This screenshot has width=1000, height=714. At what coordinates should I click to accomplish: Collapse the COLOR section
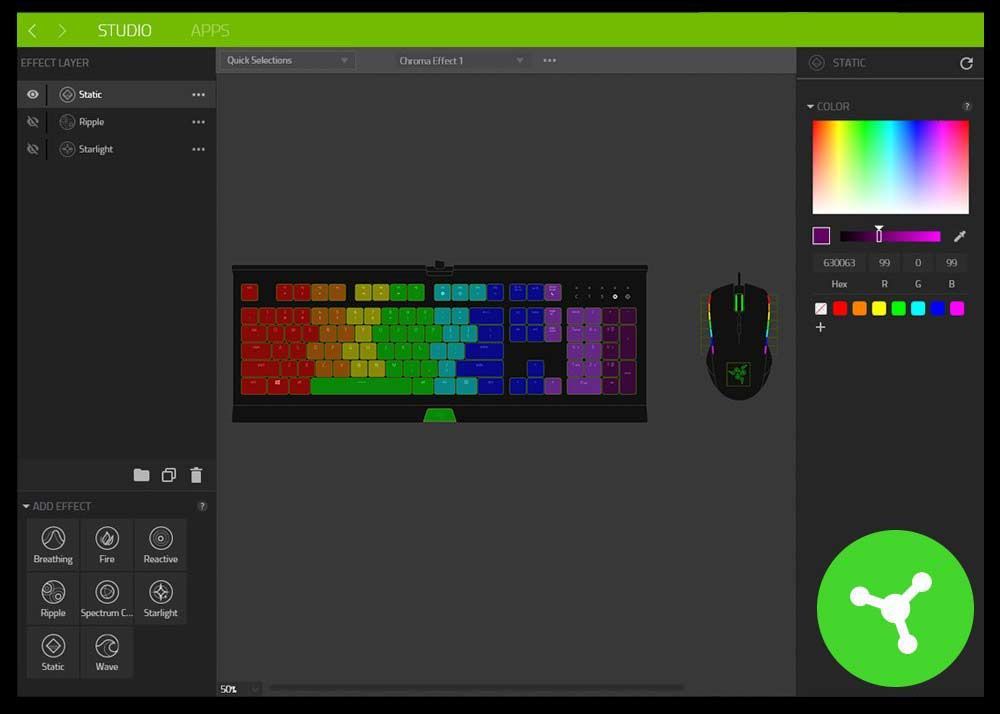pyautogui.click(x=810, y=106)
